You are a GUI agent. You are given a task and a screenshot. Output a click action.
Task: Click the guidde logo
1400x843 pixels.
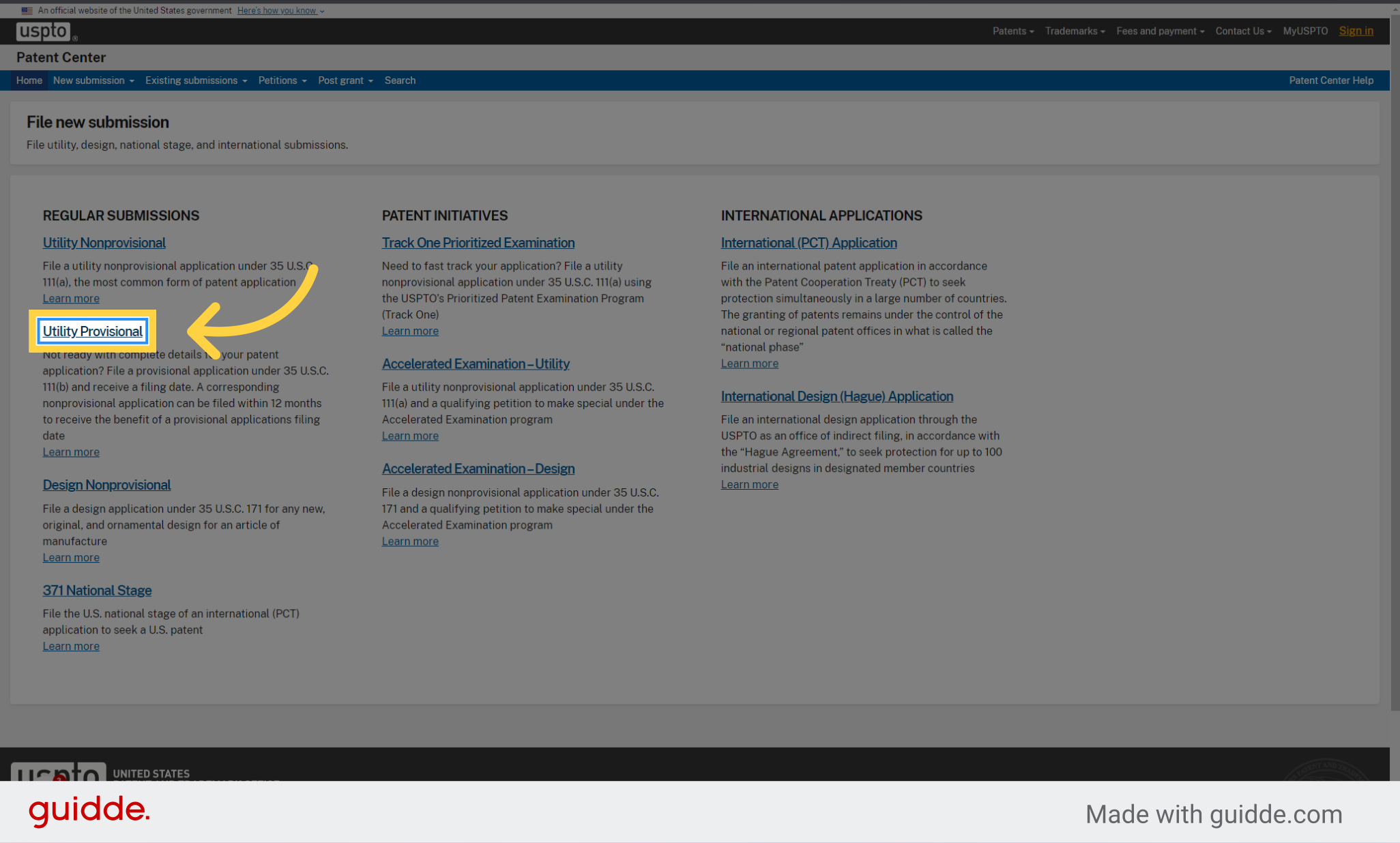[89, 811]
